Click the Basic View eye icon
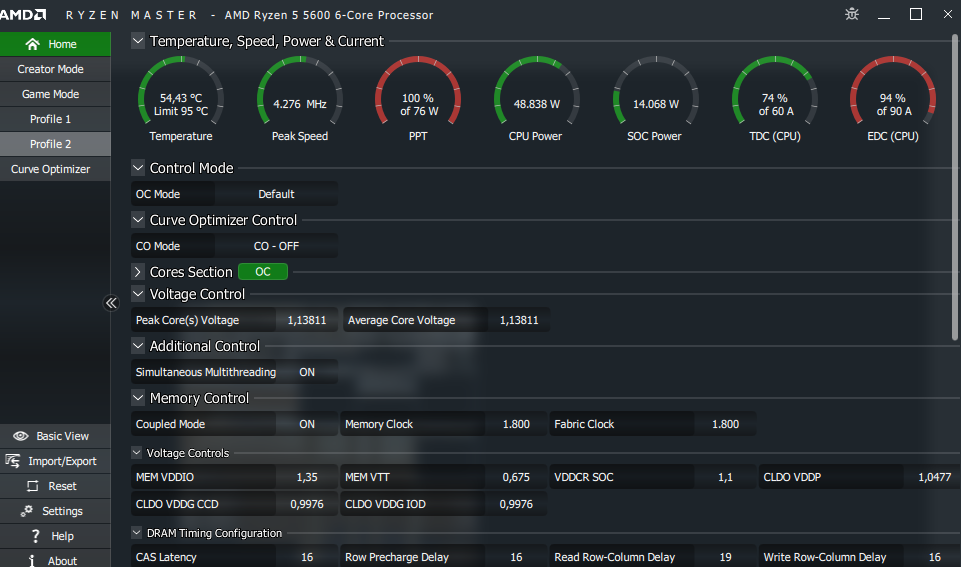 pos(20,436)
